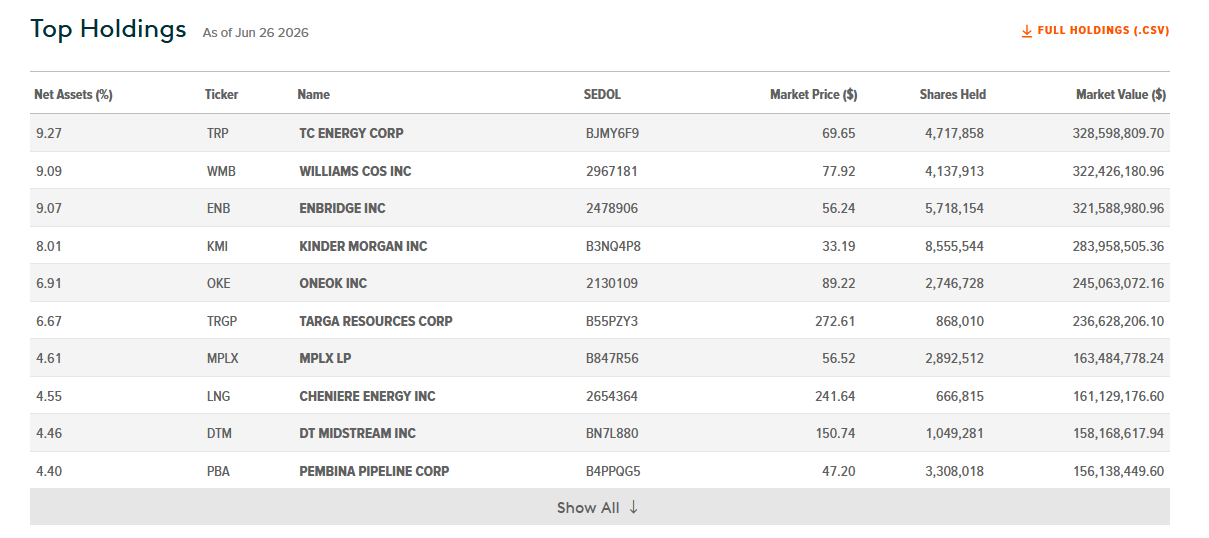Click the 4.40 net assets value
The width and height of the screenshot is (1209, 538).
pos(49,471)
